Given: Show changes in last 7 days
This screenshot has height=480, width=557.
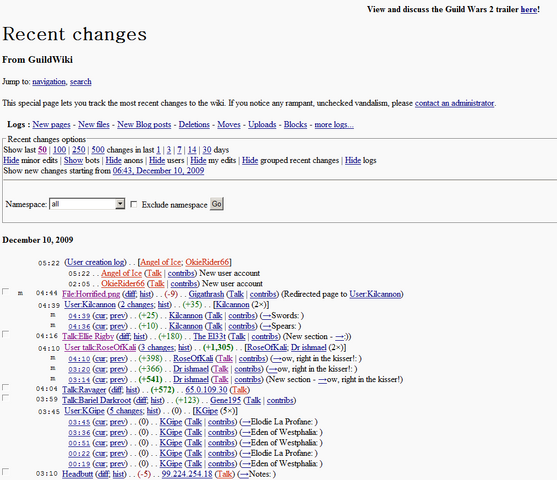Looking at the screenshot, I should pyautogui.click(x=179, y=150).
